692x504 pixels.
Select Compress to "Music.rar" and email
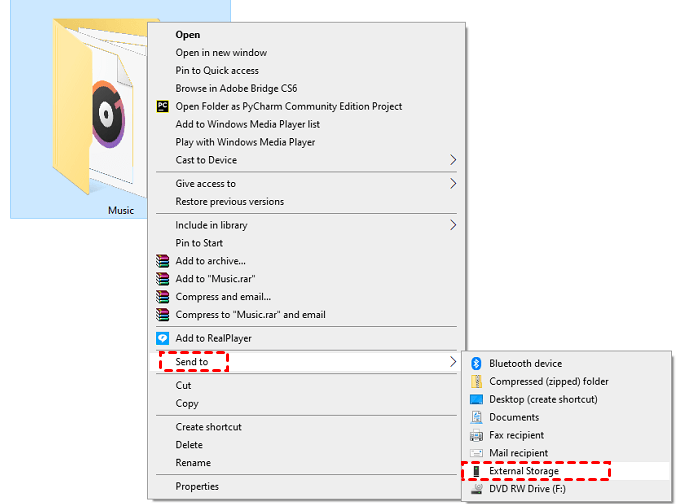point(306,315)
